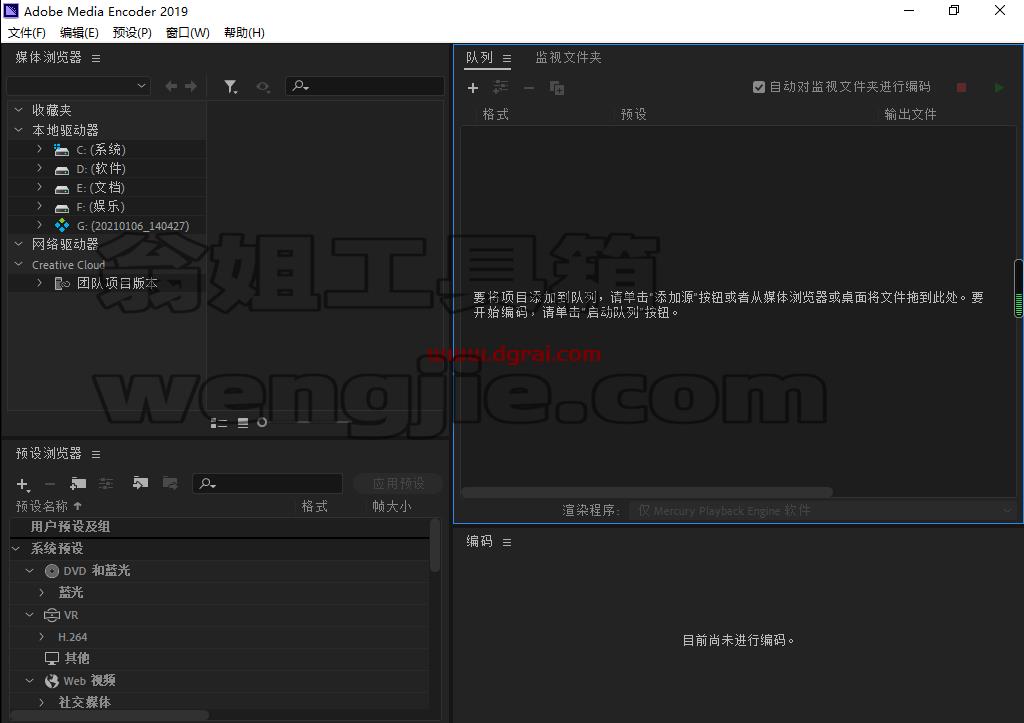Toggle 自动对监视文件夹进行编码 checkbox
The width and height of the screenshot is (1024, 723).
pyautogui.click(x=759, y=87)
